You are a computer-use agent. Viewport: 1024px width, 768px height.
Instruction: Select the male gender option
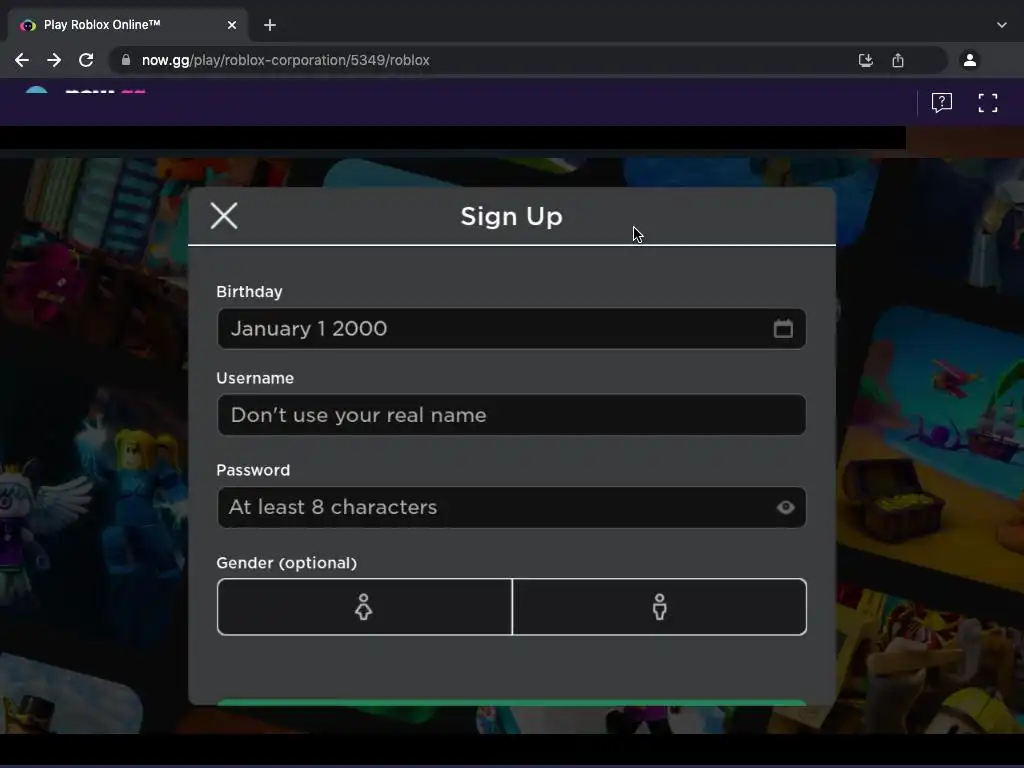pos(660,607)
